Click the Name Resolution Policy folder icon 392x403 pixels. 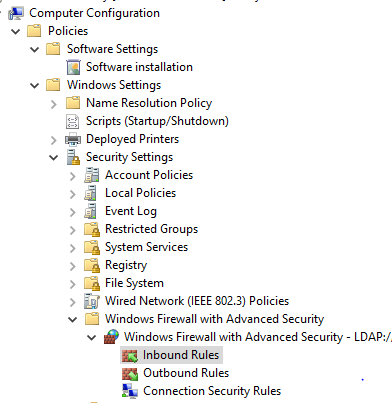tap(73, 103)
